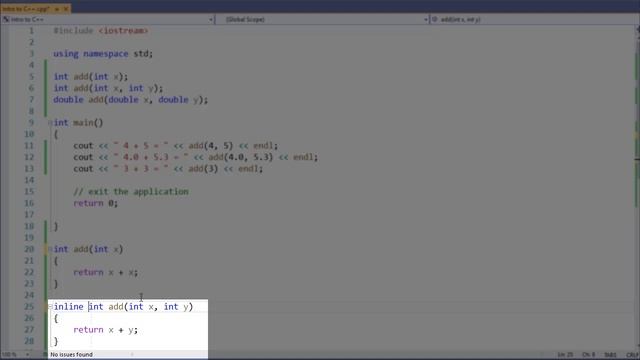640x360 pixels.
Task: Pin the 'Intro to C++.cpp' tab
Action: pos(57,9)
